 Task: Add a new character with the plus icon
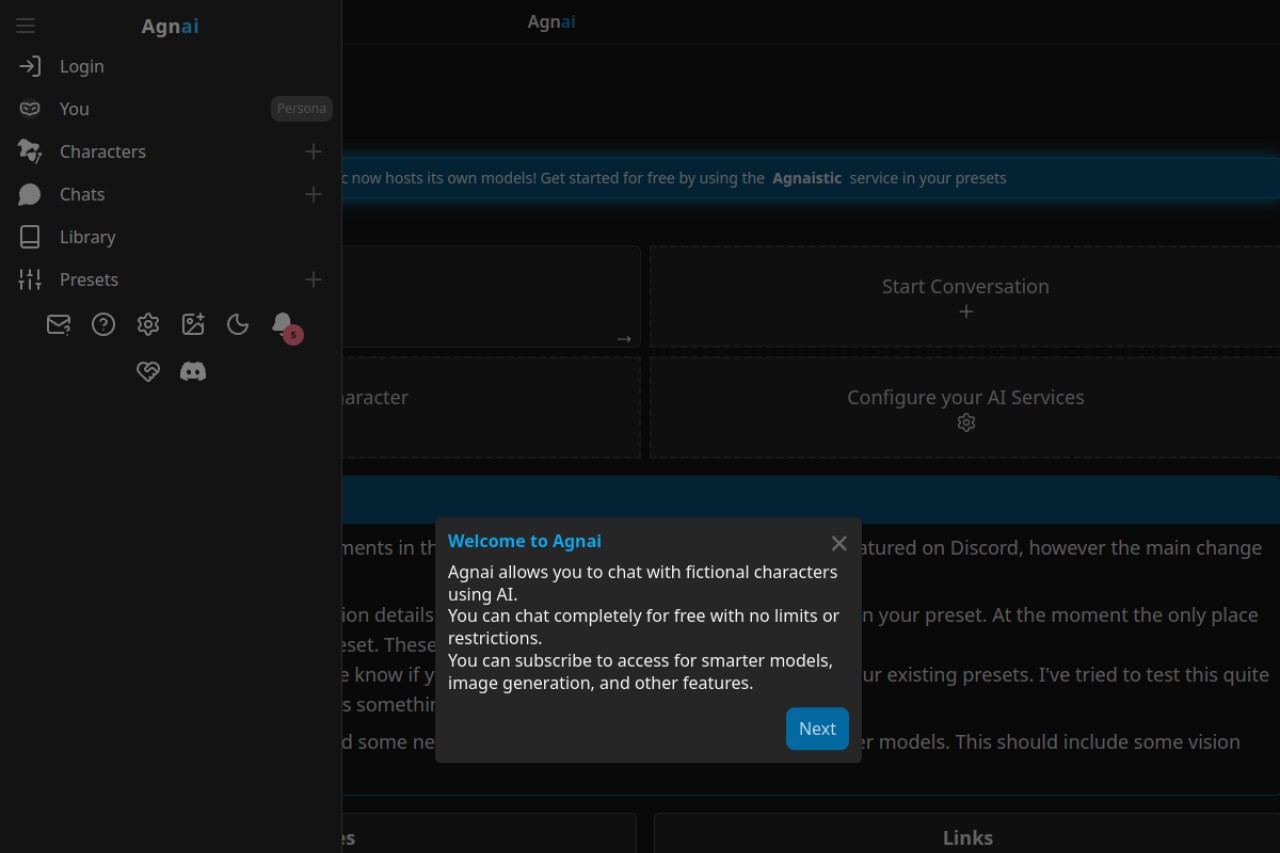(313, 152)
